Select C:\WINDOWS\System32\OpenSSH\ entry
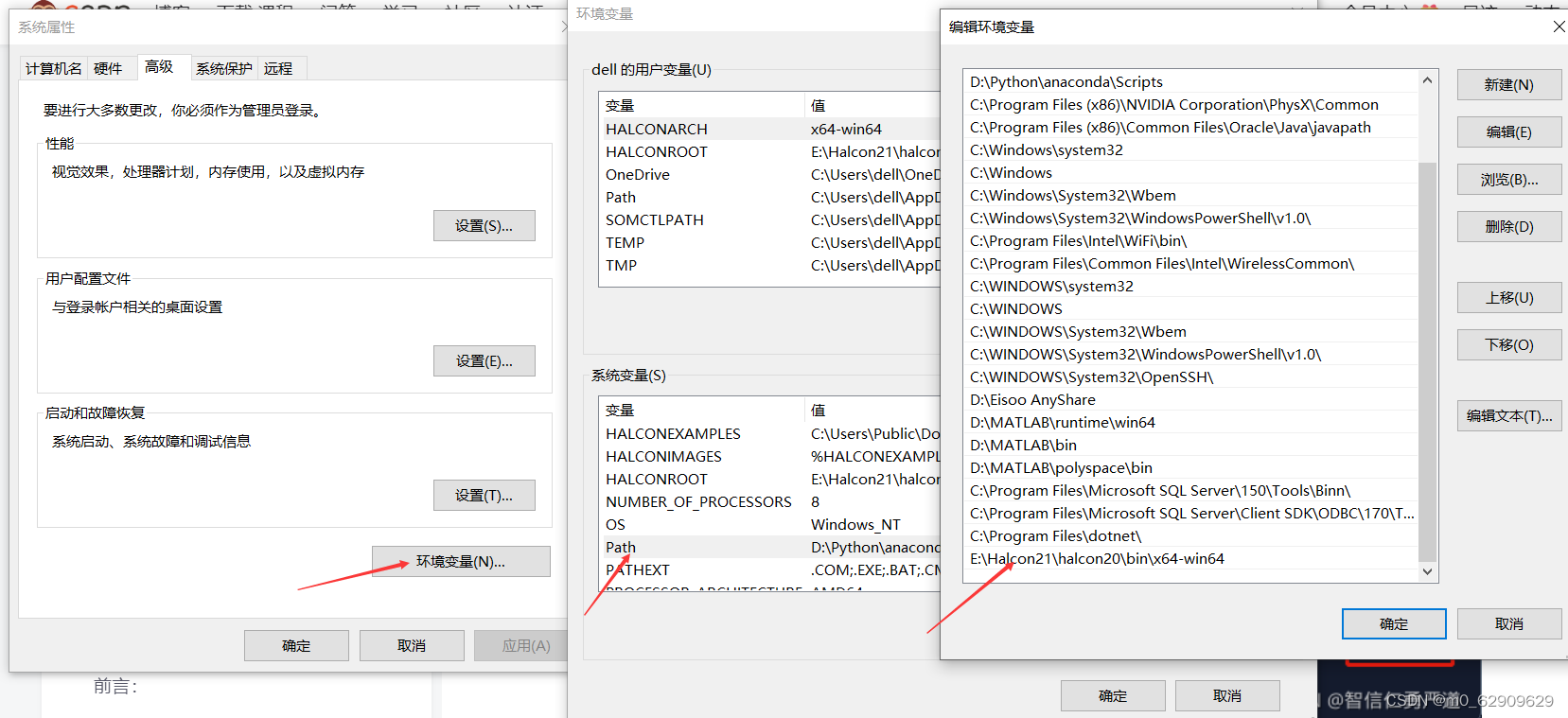This screenshot has height=718, width=1568. tap(1190, 377)
